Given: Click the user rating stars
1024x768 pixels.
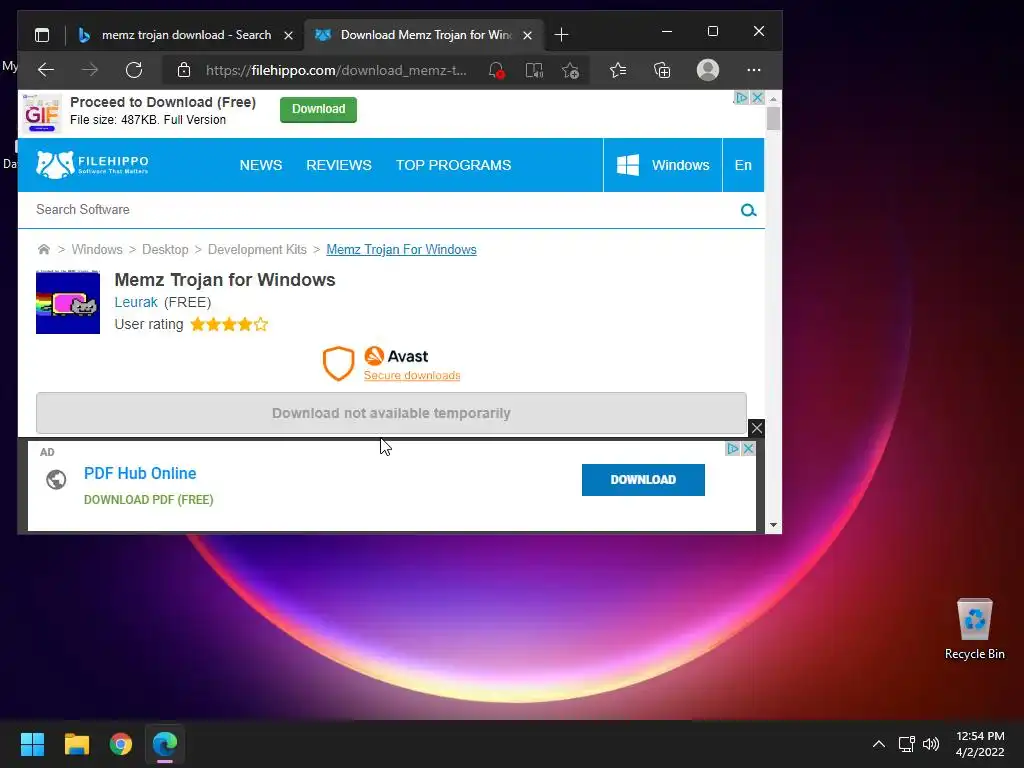Looking at the screenshot, I should coord(229,324).
